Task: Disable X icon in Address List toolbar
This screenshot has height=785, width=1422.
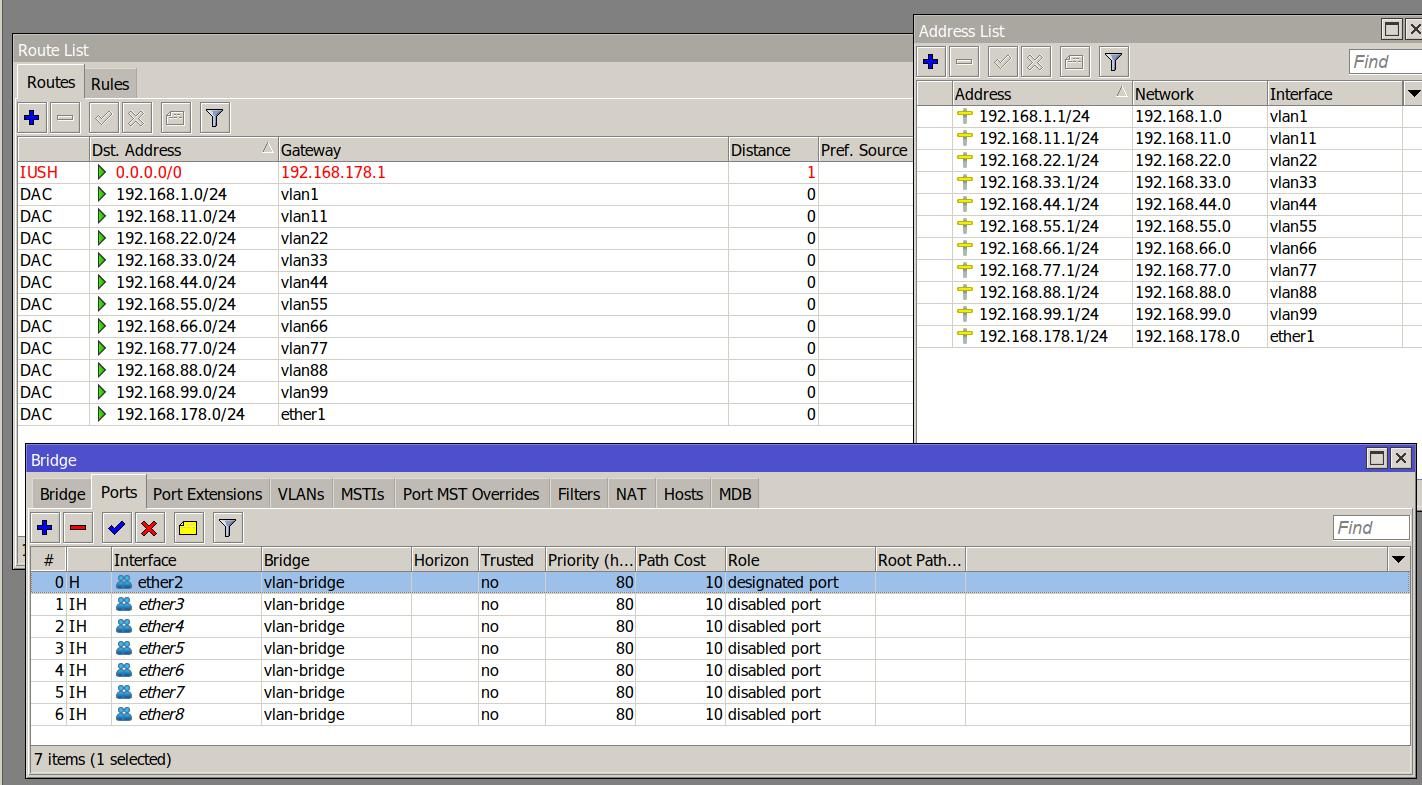Action: click(x=1035, y=62)
